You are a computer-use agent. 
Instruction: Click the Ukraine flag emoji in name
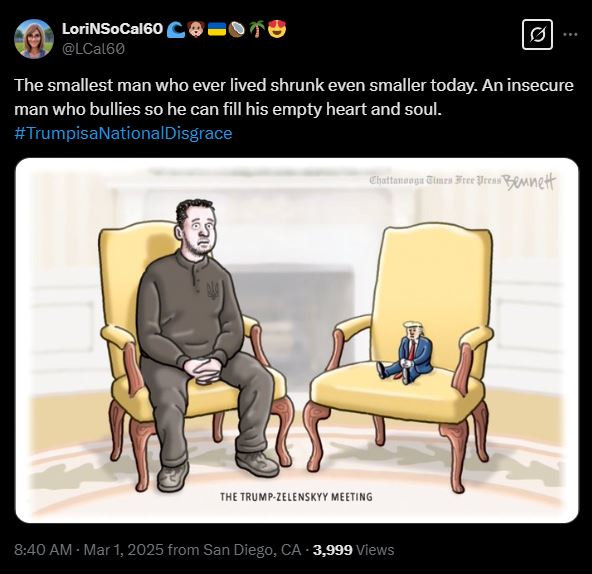click(x=217, y=29)
